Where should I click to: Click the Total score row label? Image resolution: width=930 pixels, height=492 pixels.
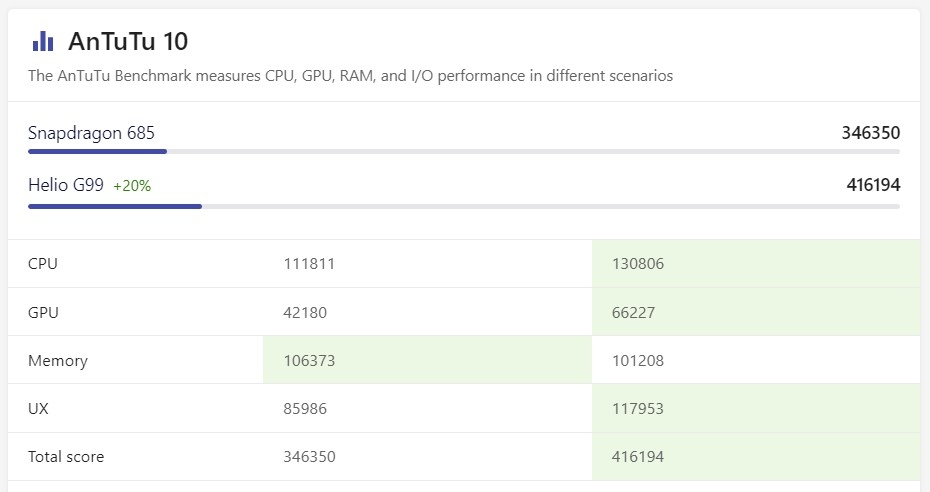tap(66, 456)
